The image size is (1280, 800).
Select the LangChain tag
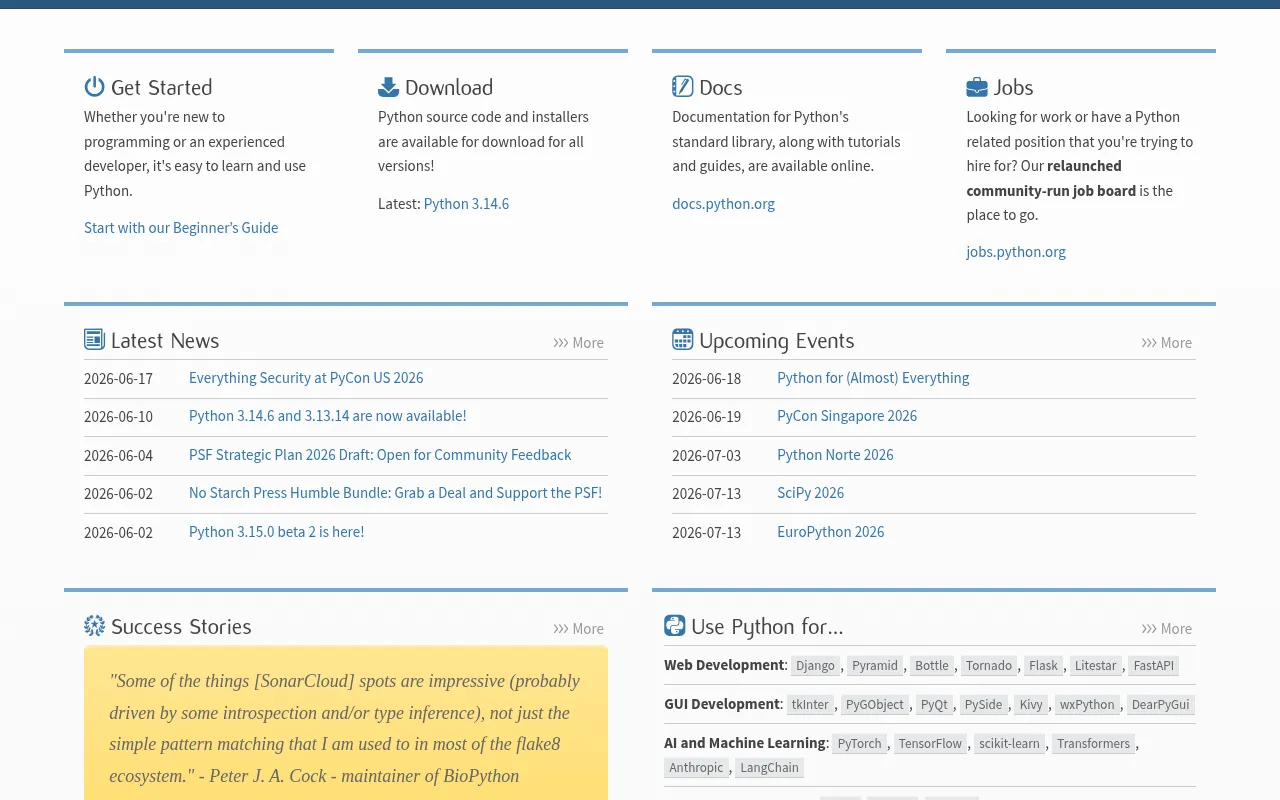pos(769,768)
